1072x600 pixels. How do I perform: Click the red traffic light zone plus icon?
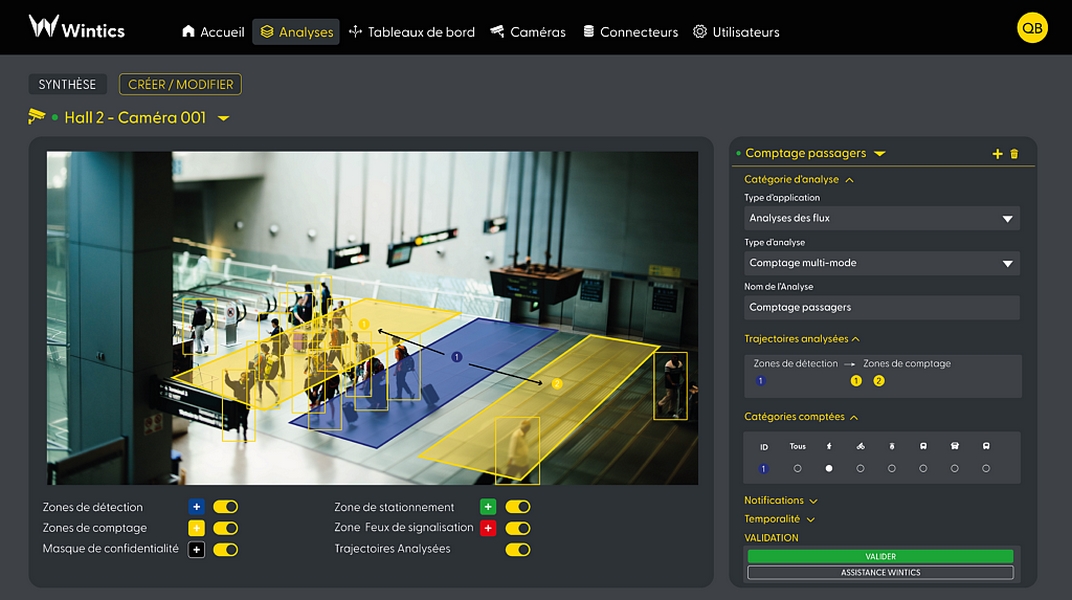(x=488, y=528)
